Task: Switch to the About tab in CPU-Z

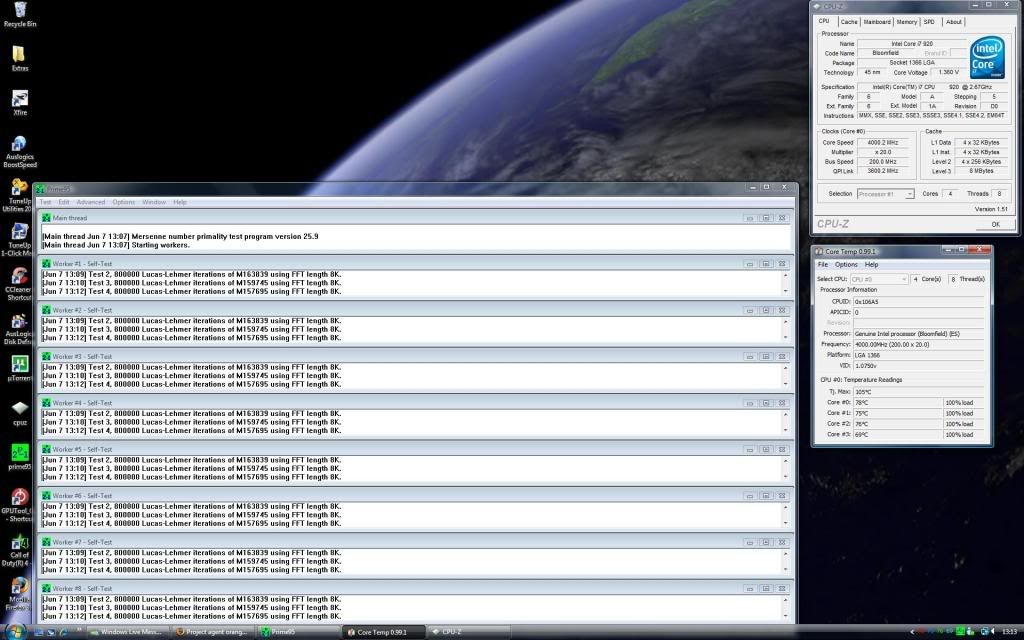Action: 953,22
